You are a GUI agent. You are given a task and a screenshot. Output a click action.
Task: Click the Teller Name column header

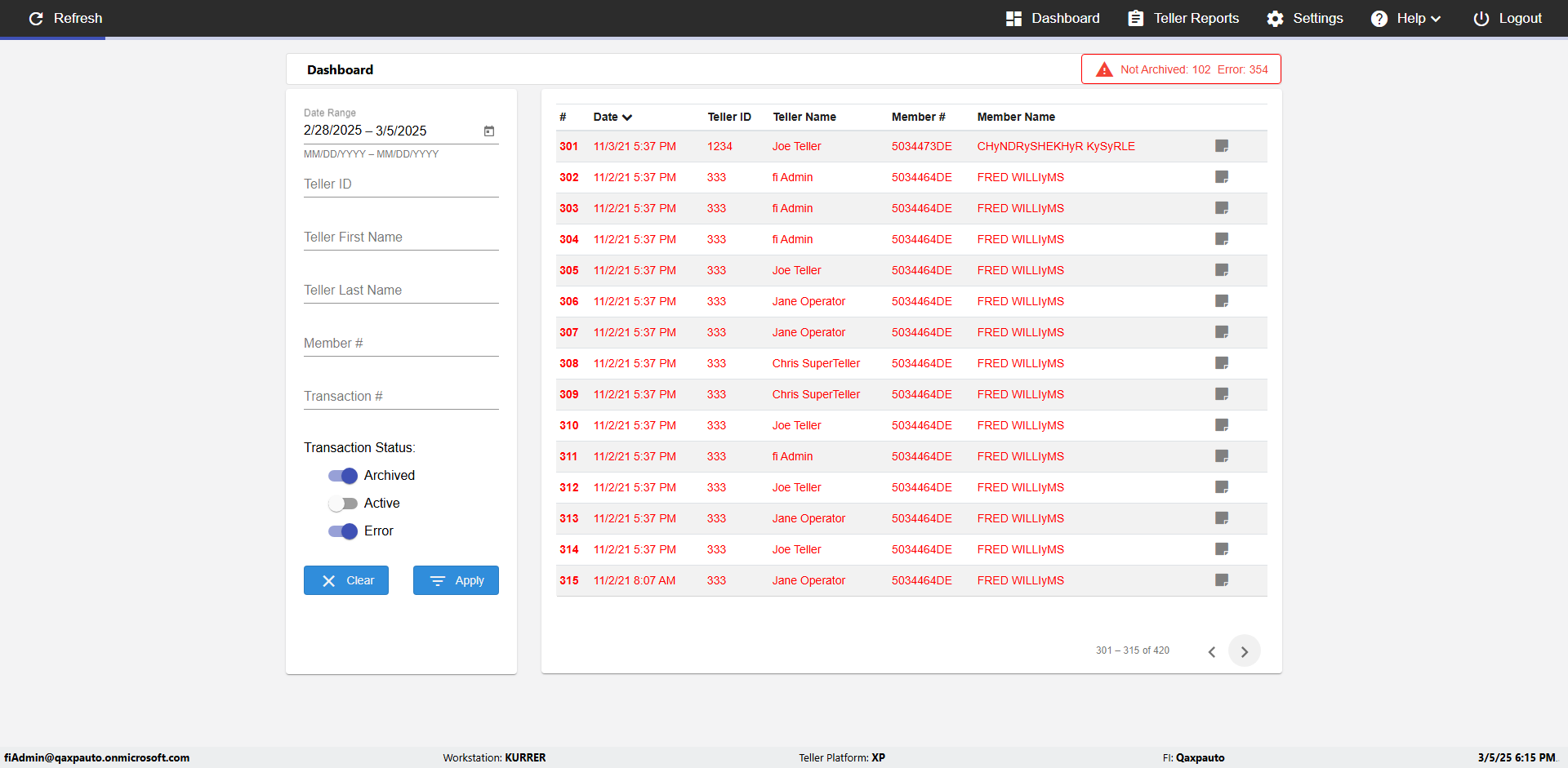click(x=804, y=117)
